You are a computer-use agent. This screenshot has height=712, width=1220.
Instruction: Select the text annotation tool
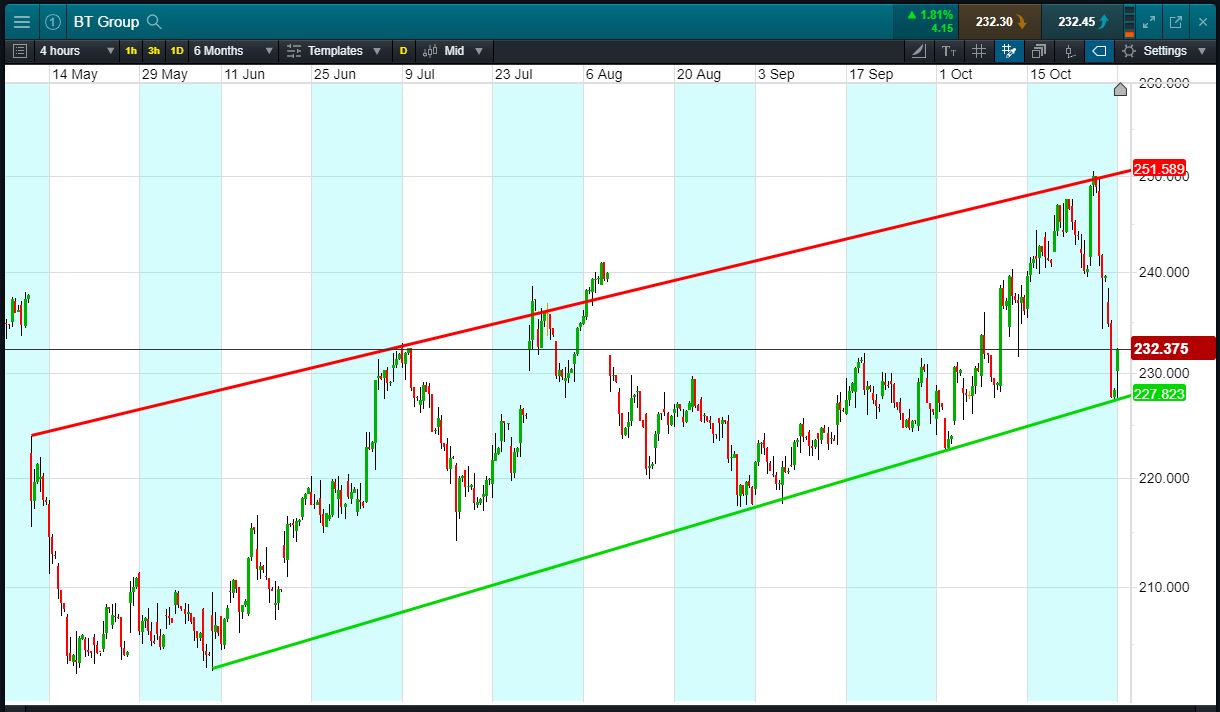[949, 51]
